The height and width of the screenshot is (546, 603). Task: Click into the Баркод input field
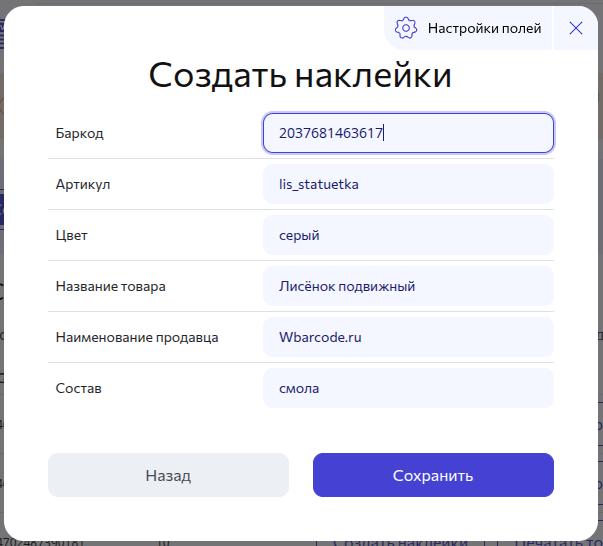click(408, 133)
